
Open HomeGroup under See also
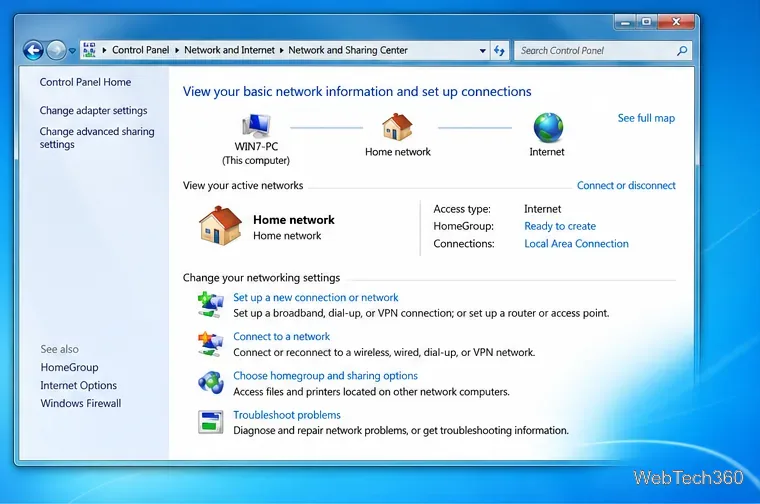(69, 367)
